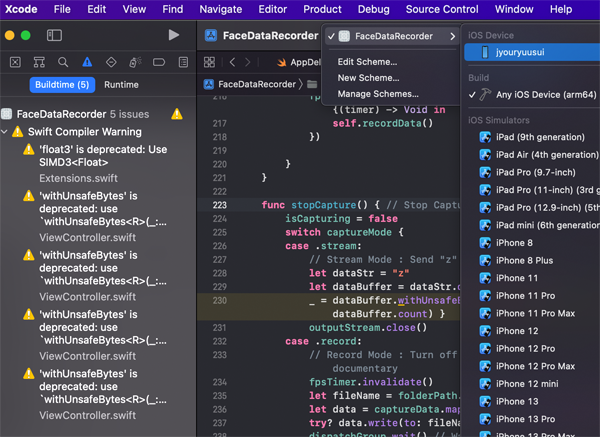Click the FaceDataRecorder project icon in toolbar

pyautogui.click(x=211, y=36)
